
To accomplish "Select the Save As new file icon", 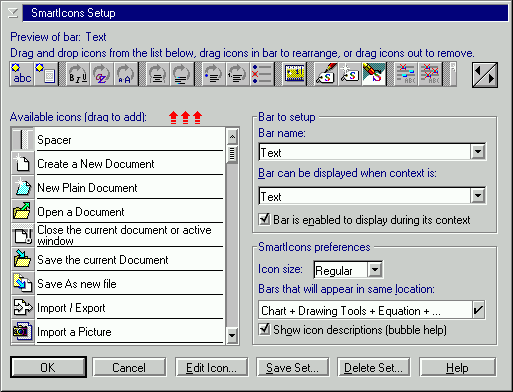I will click(23, 283).
